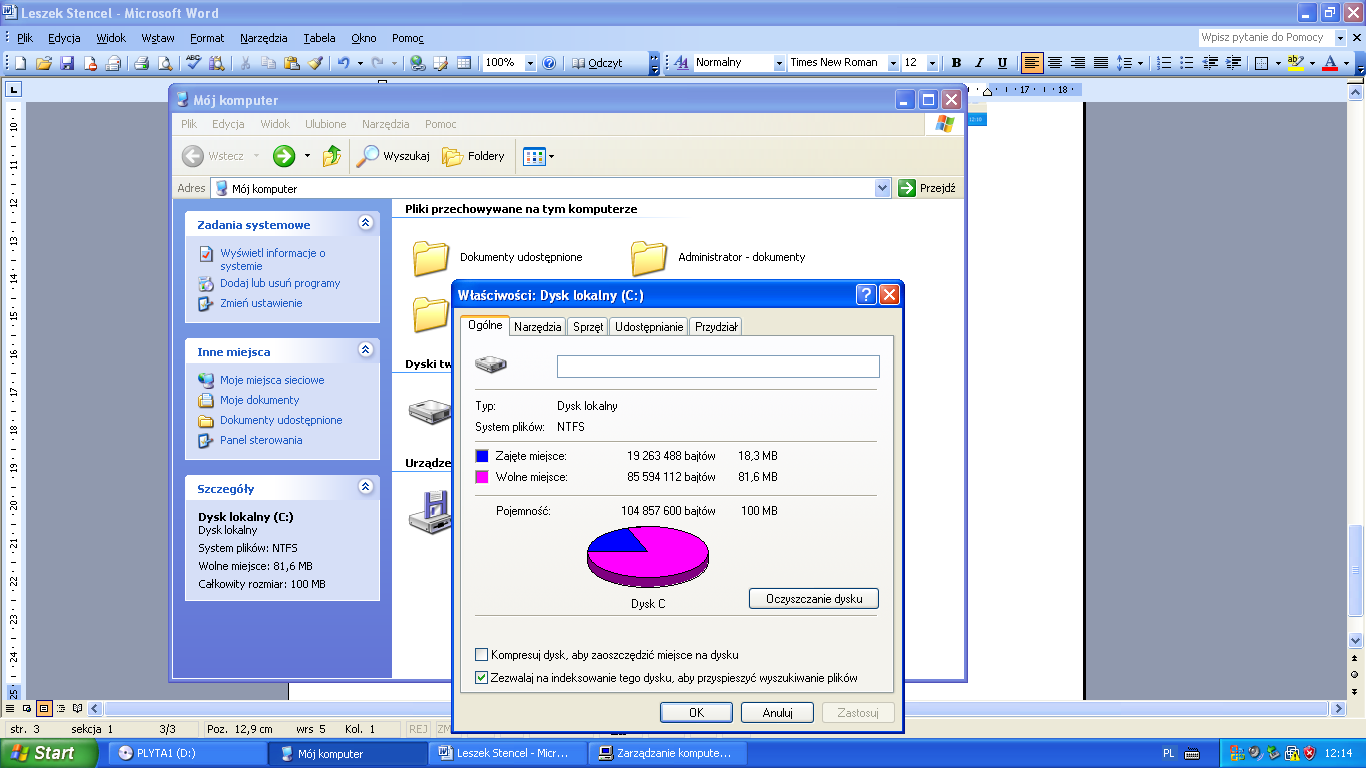Open the font size 12 dropdown
The height and width of the screenshot is (768, 1366).
[932, 63]
